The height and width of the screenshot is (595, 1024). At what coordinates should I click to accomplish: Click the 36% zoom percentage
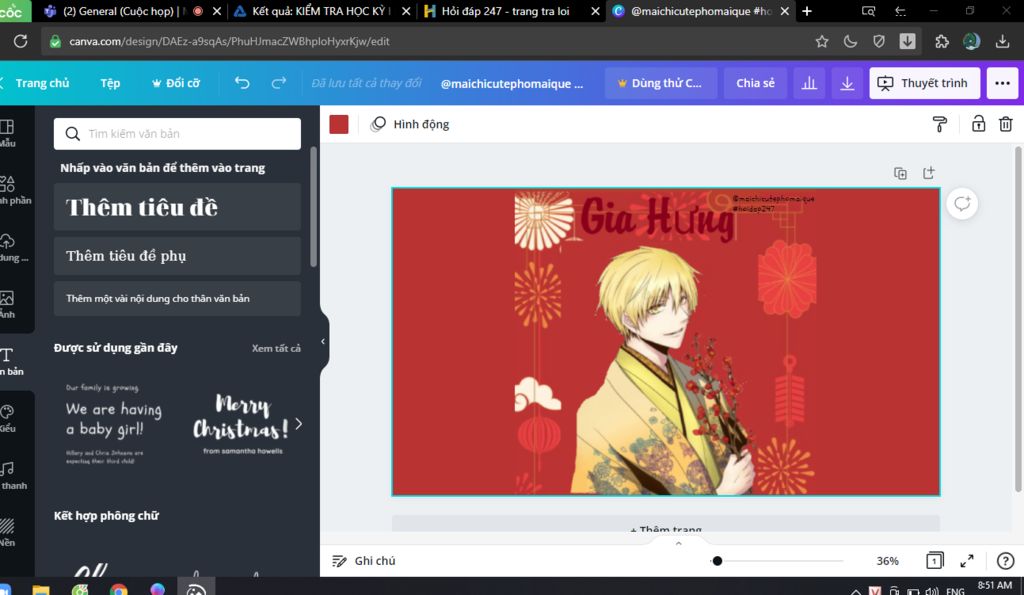click(888, 560)
